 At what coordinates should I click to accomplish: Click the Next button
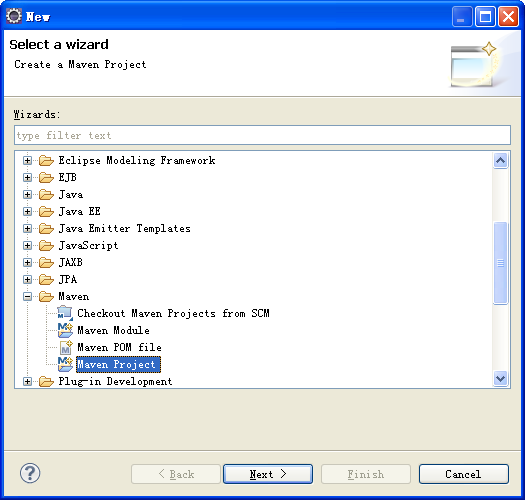pos(268,474)
